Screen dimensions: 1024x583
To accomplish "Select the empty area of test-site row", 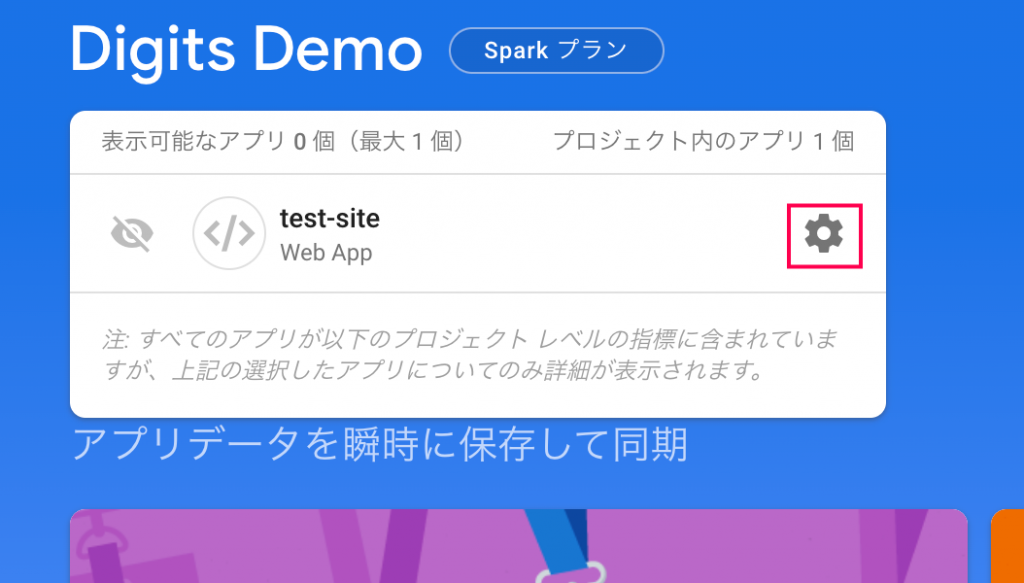I will coord(581,234).
